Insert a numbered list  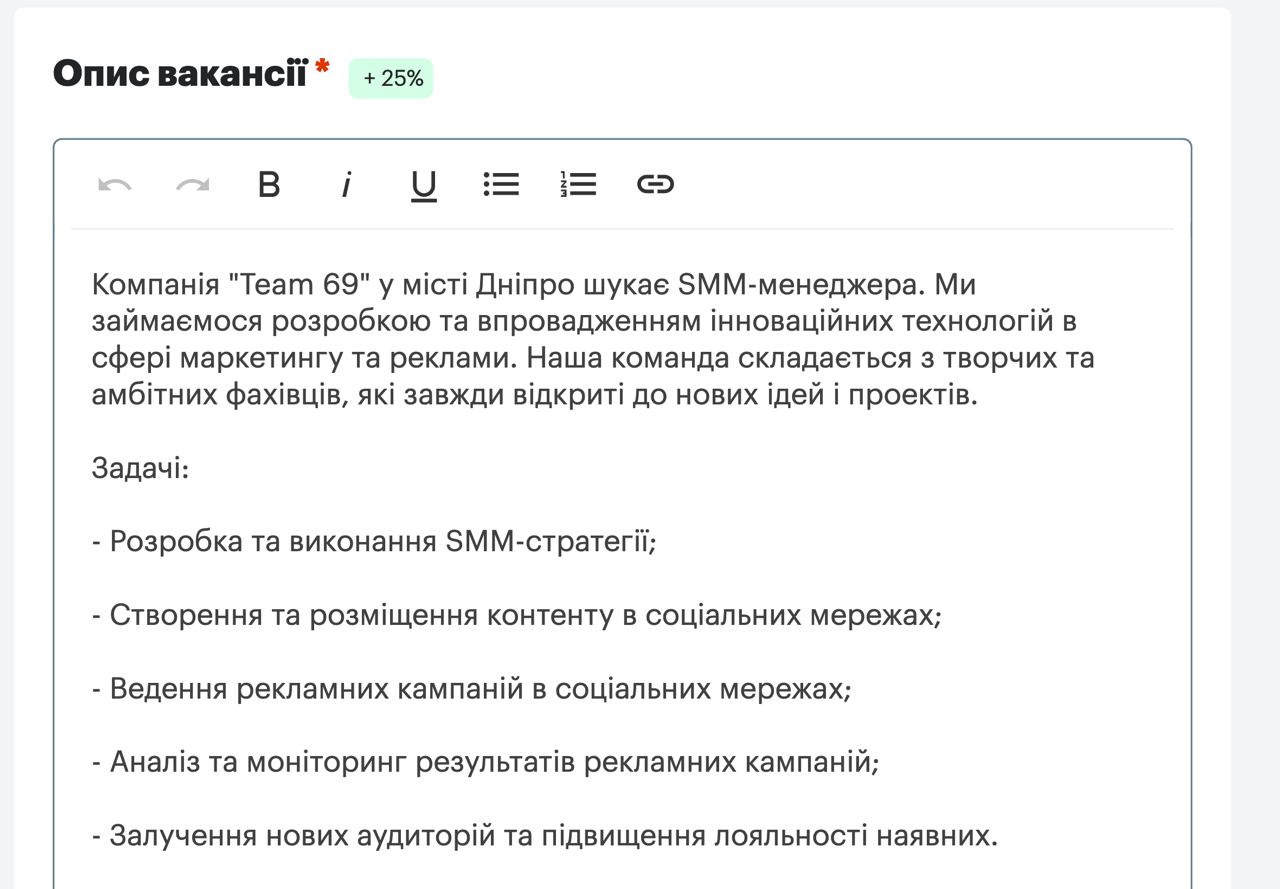tap(578, 184)
